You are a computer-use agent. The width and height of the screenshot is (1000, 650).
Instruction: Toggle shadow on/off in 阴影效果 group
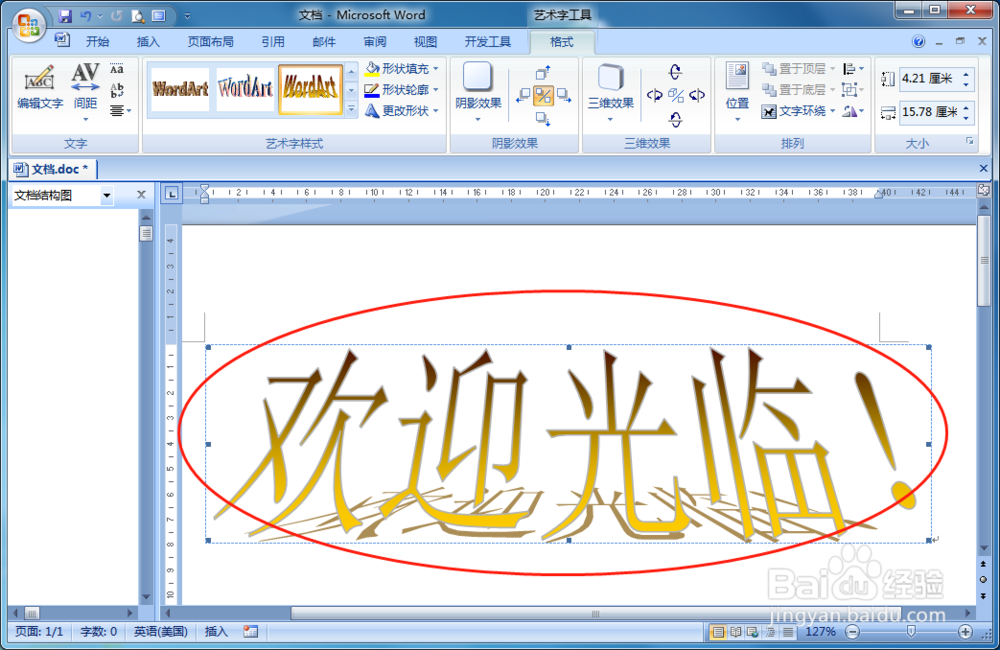[544, 95]
